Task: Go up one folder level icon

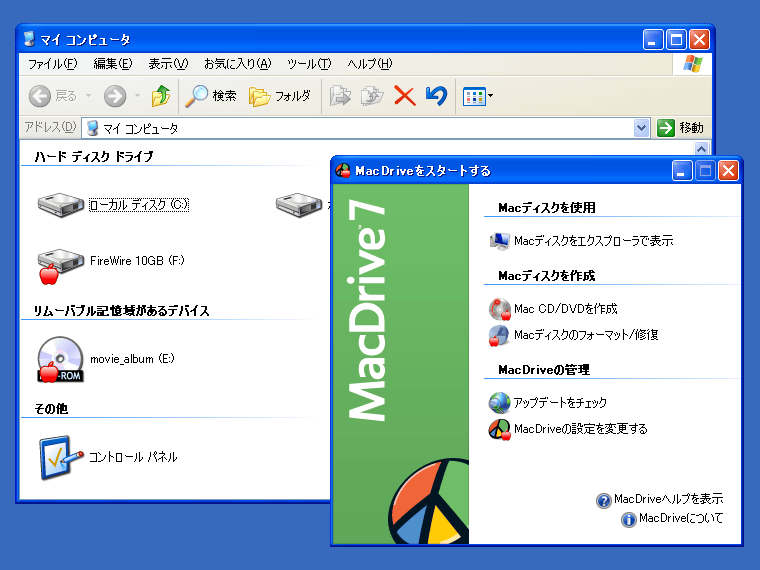Action: coord(160,95)
